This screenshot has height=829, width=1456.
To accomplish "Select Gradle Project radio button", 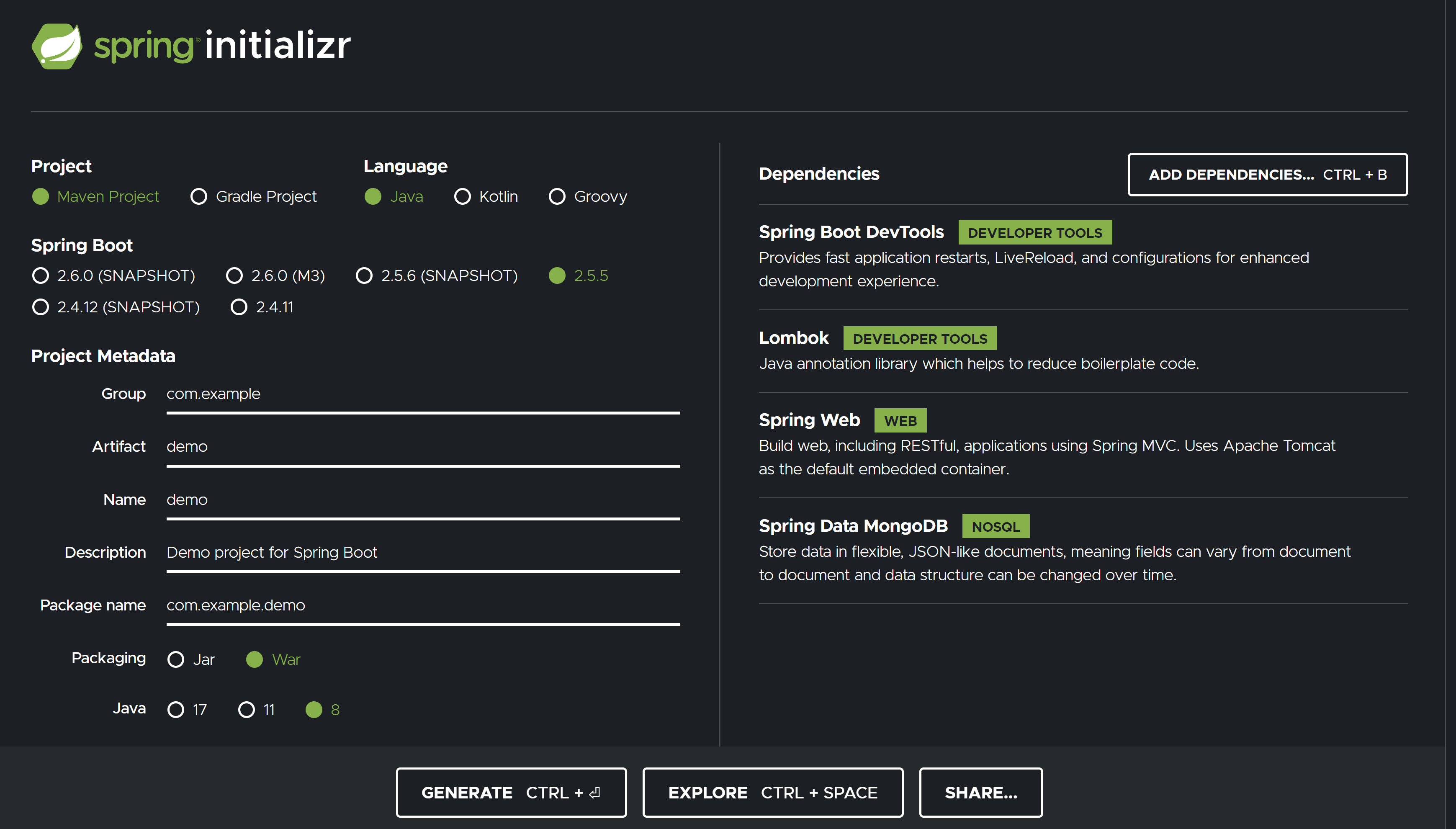I will (199, 196).
